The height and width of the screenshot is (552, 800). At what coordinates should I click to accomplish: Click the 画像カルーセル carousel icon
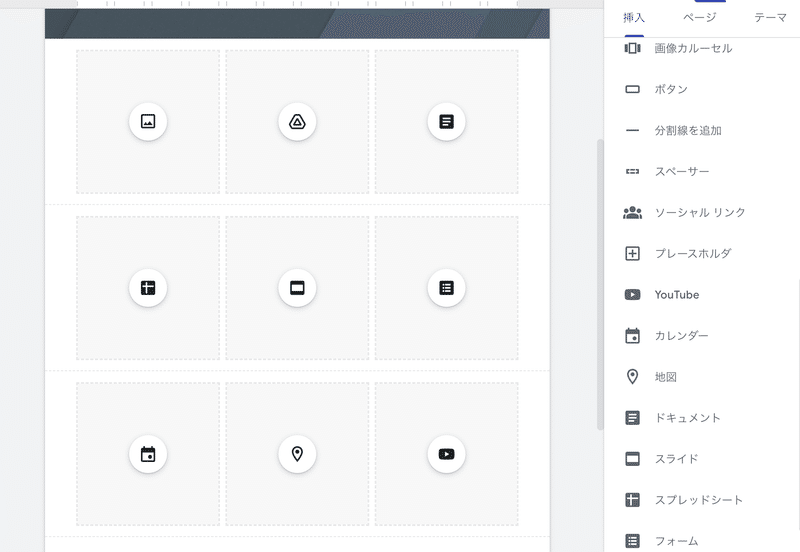coord(632,48)
